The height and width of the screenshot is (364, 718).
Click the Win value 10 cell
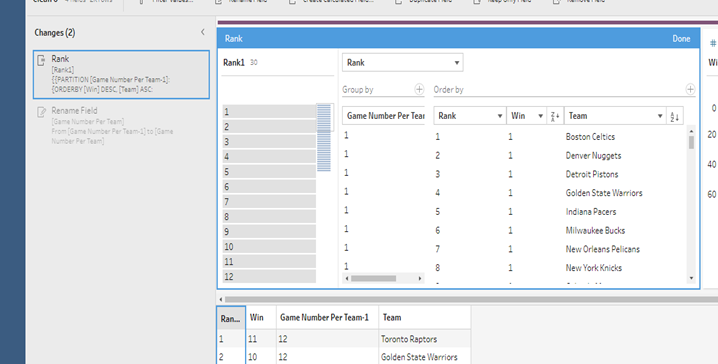click(x=261, y=357)
